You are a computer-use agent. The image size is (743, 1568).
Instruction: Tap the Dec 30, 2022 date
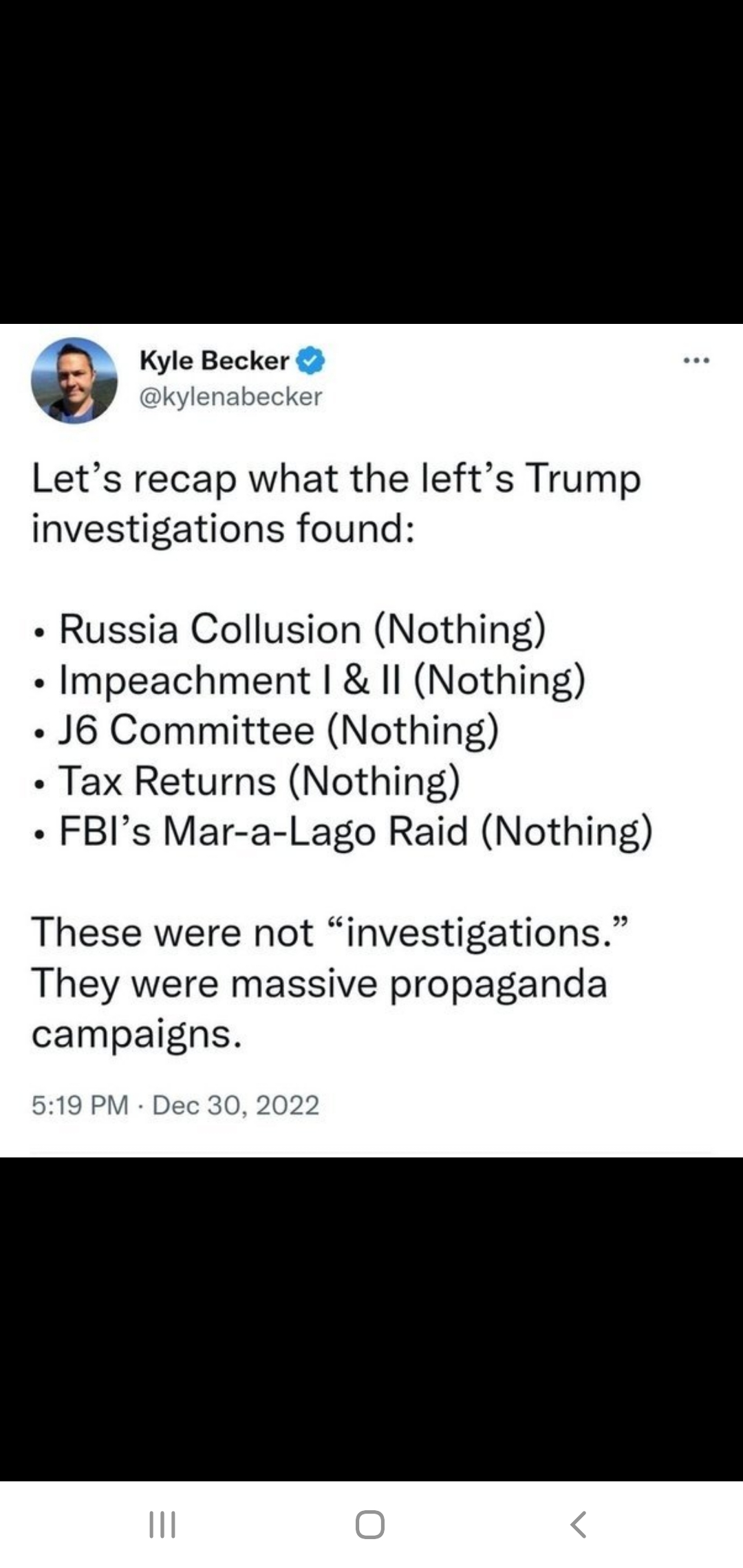pyautogui.click(x=236, y=1105)
